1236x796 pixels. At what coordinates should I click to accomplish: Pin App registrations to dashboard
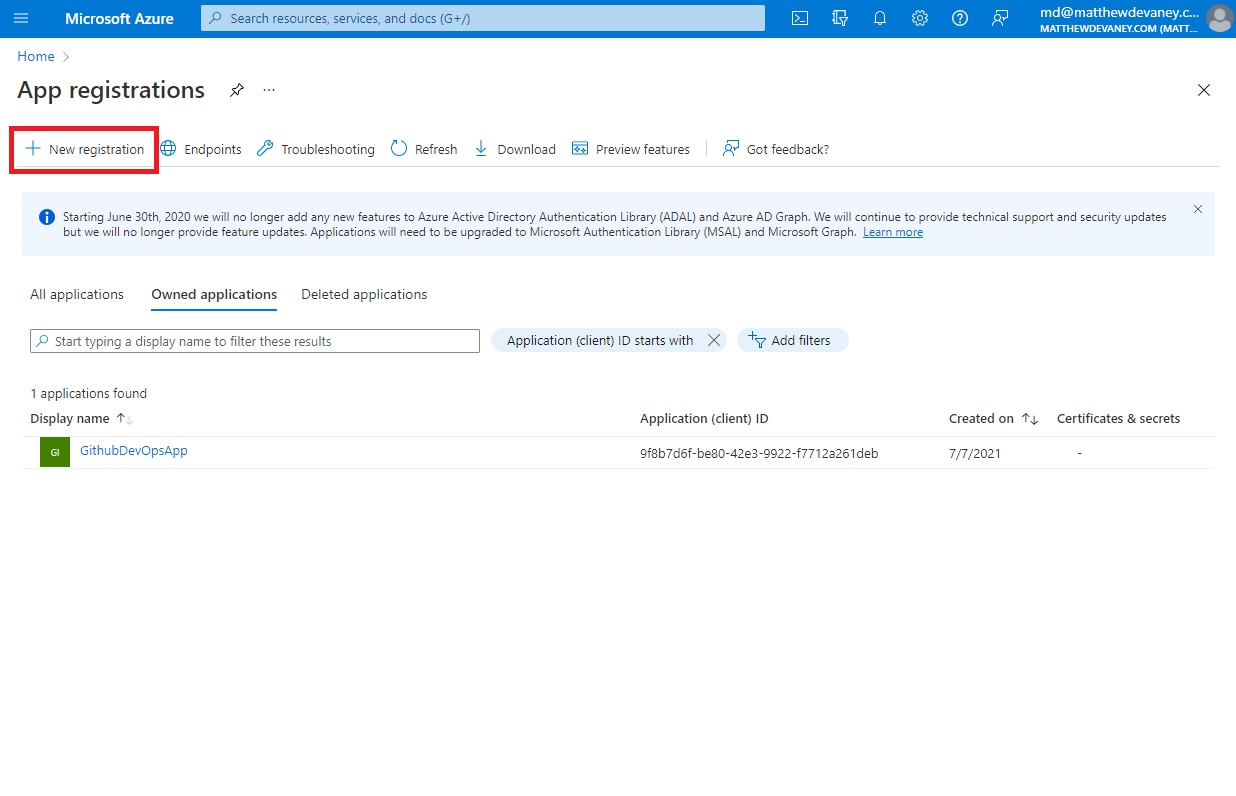pyautogui.click(x=236, y=89)
